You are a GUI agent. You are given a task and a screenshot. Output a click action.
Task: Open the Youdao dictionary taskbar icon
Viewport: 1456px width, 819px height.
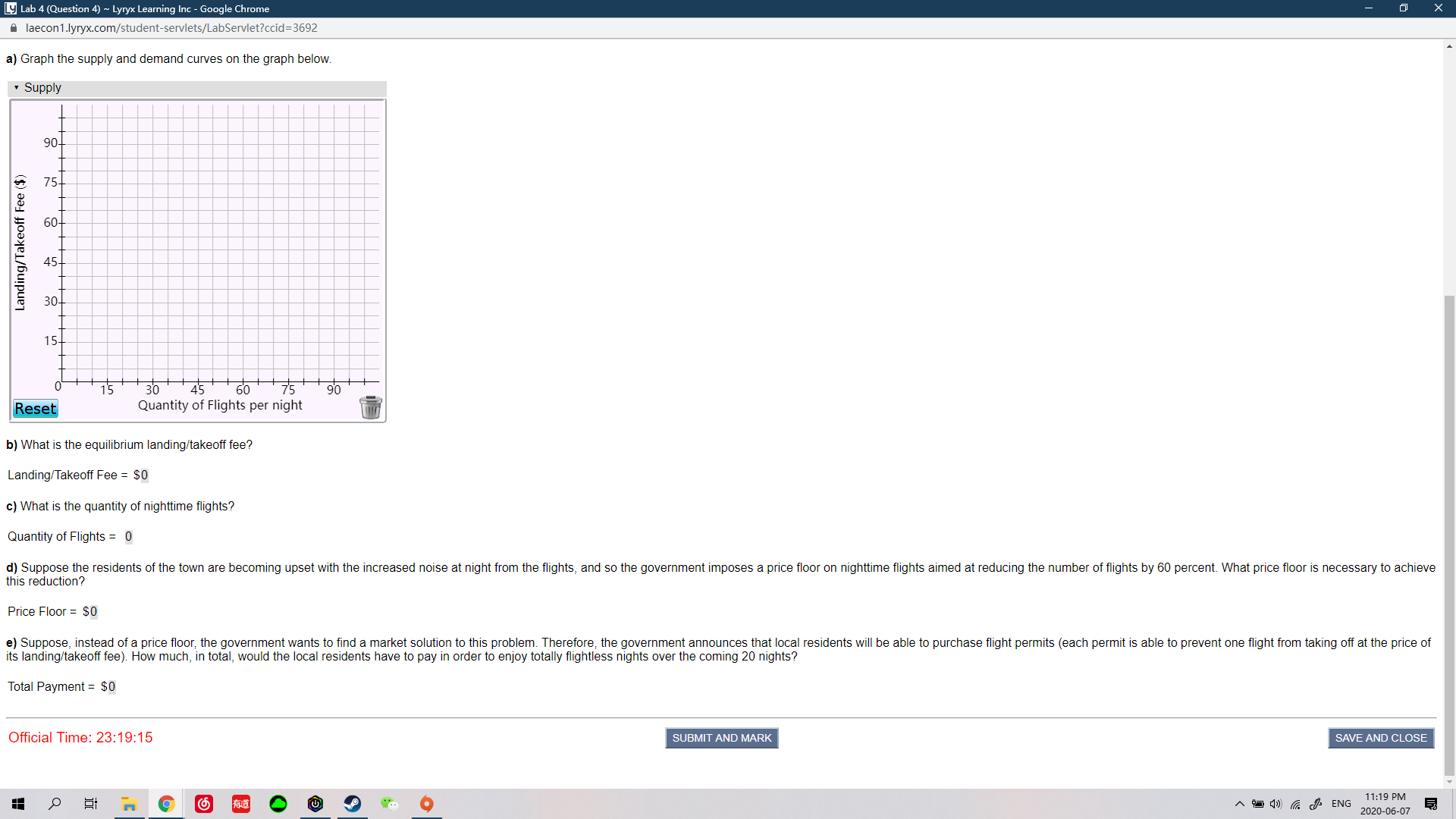pos(241,804)
